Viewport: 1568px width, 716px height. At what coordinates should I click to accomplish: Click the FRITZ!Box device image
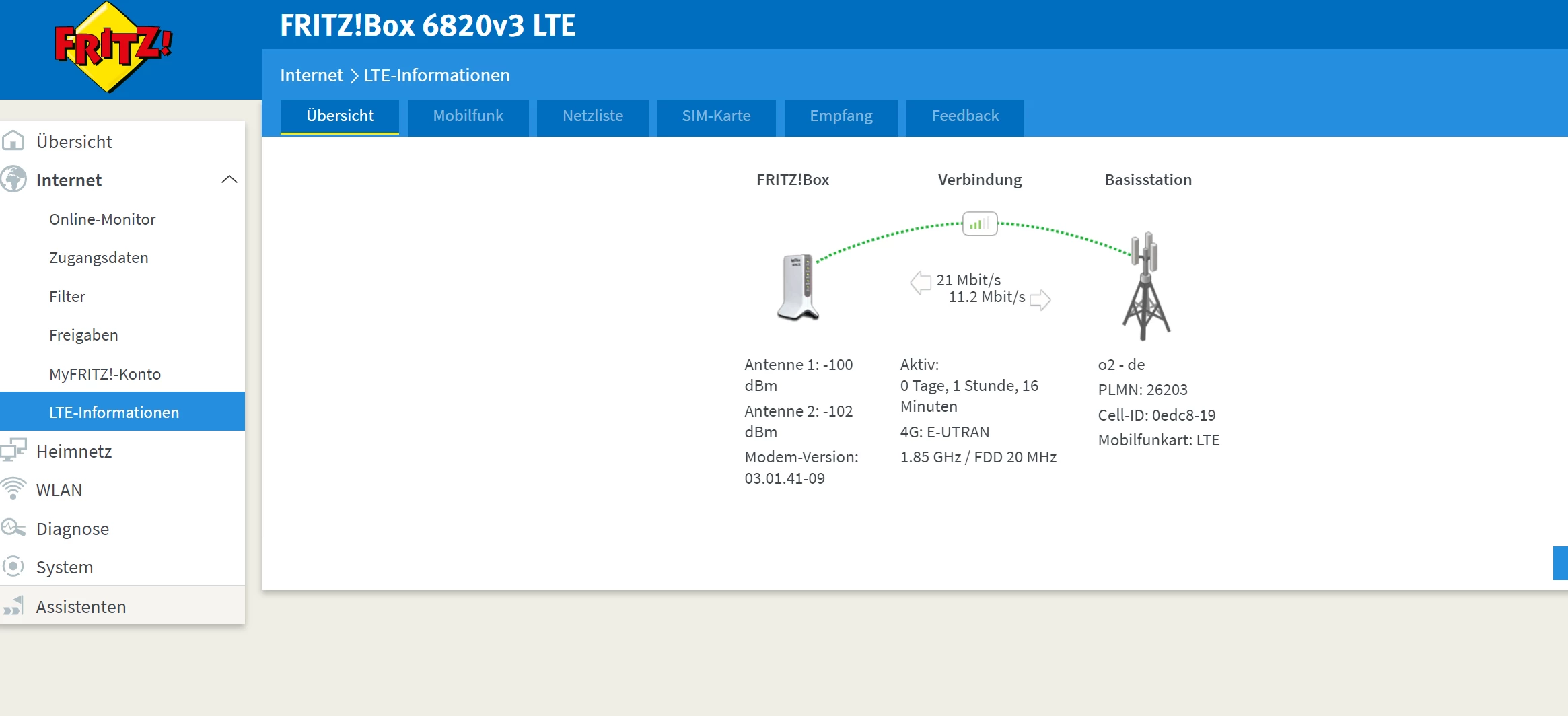tap(798, 287)
